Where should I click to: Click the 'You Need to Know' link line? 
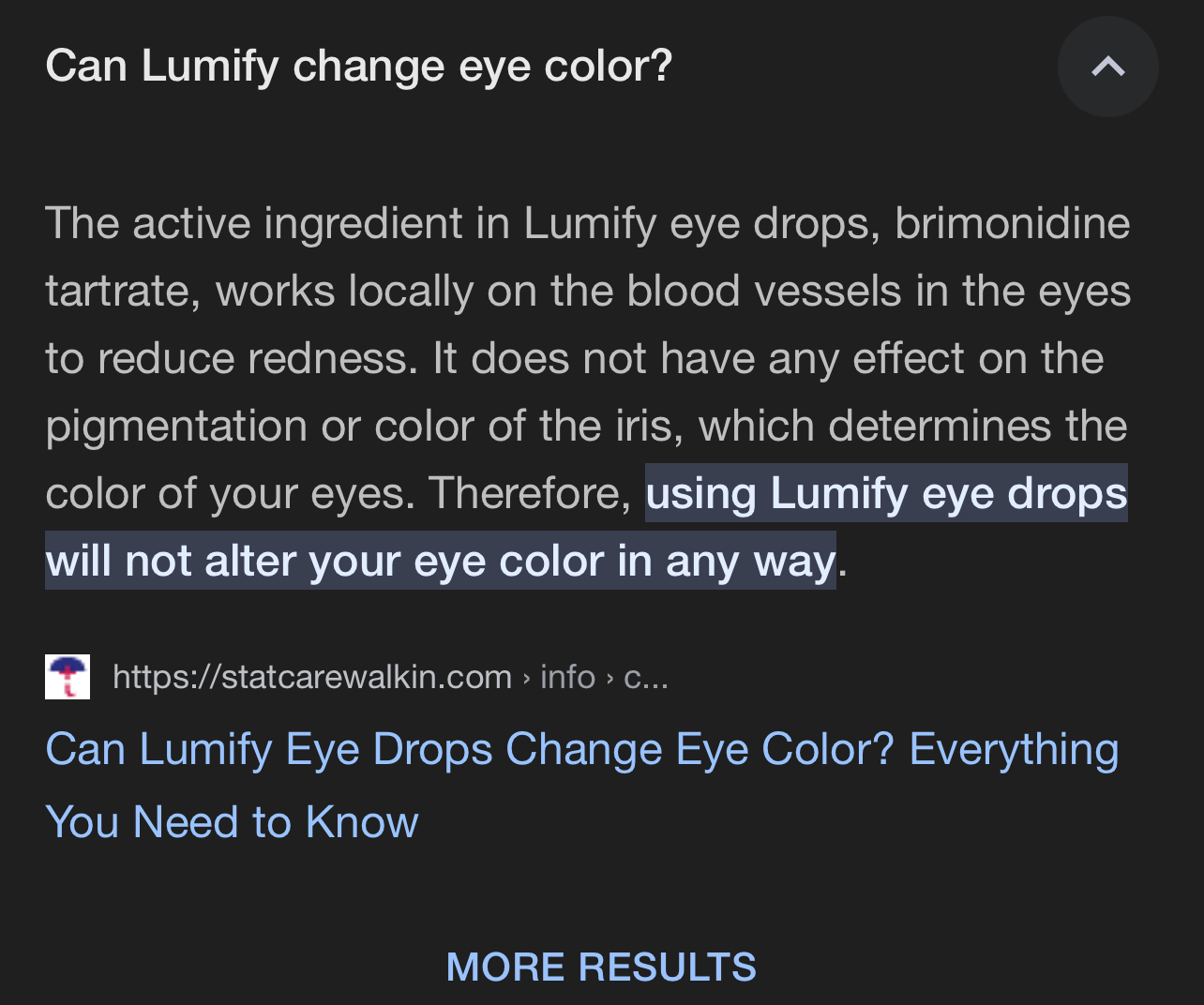(x=232, y=822)
